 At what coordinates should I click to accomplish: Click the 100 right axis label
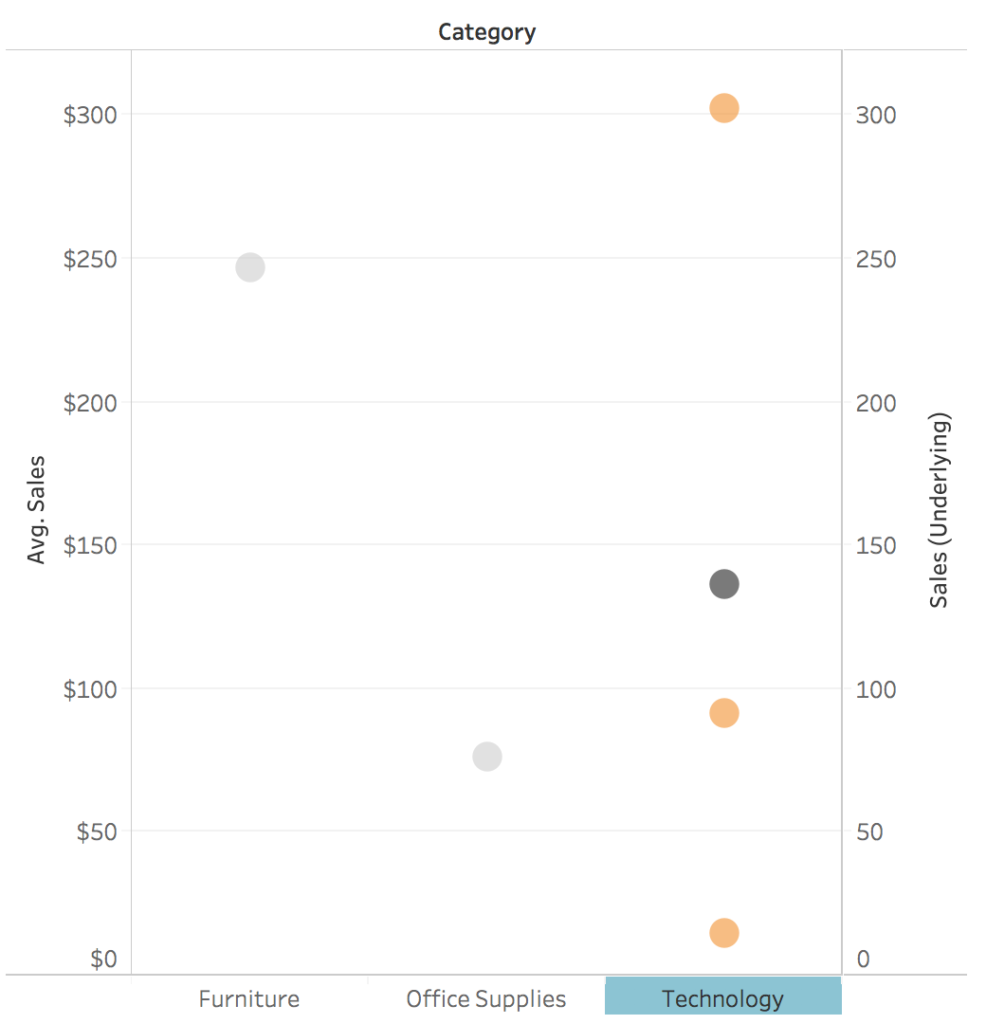click(876, 690)
